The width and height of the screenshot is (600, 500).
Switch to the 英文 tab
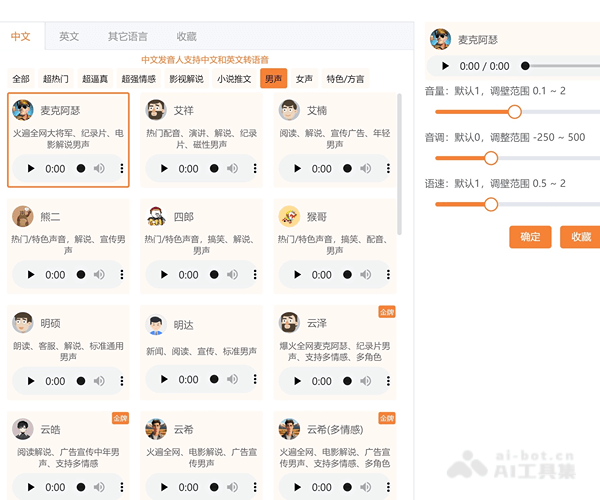tap(69, 36)
